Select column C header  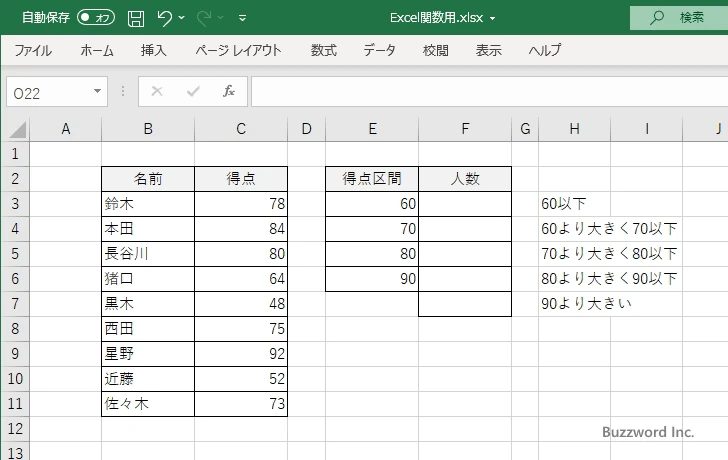coord(241,129)
